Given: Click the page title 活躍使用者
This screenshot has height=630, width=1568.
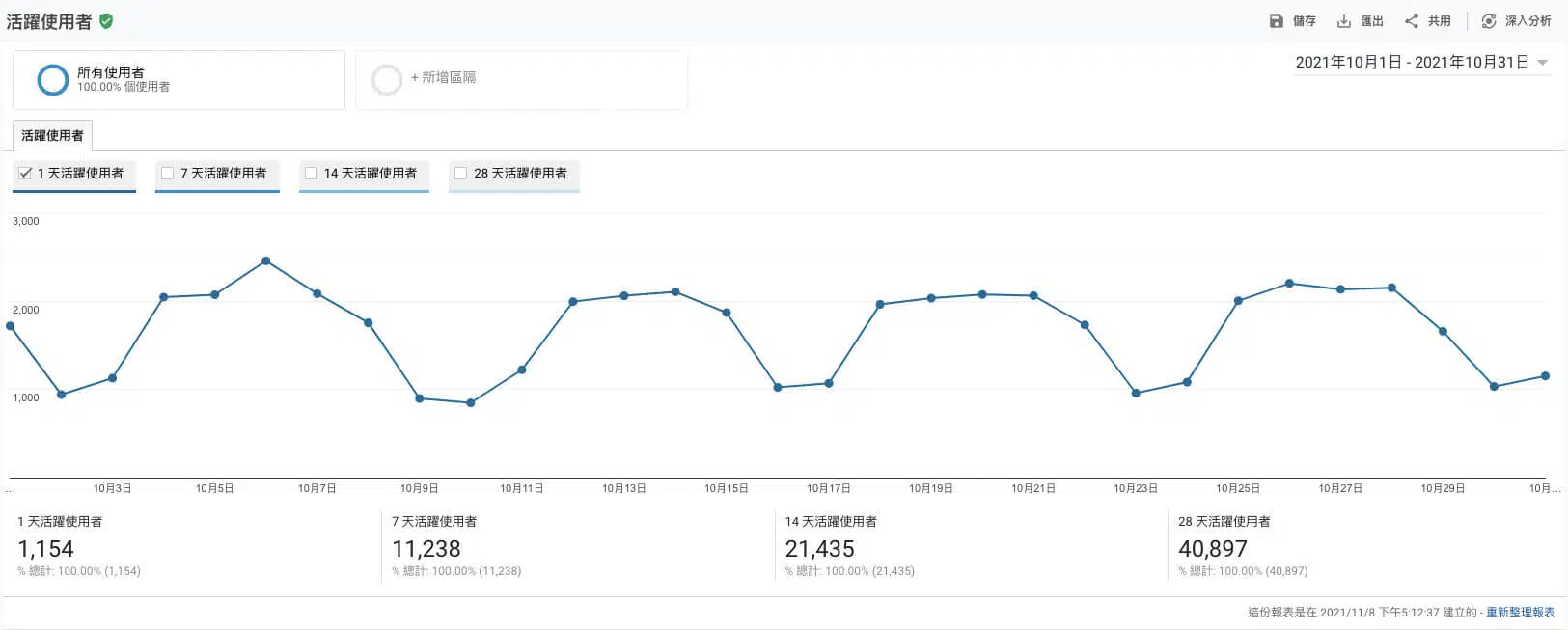Looking at the screenshot, I should coord(49,21).
